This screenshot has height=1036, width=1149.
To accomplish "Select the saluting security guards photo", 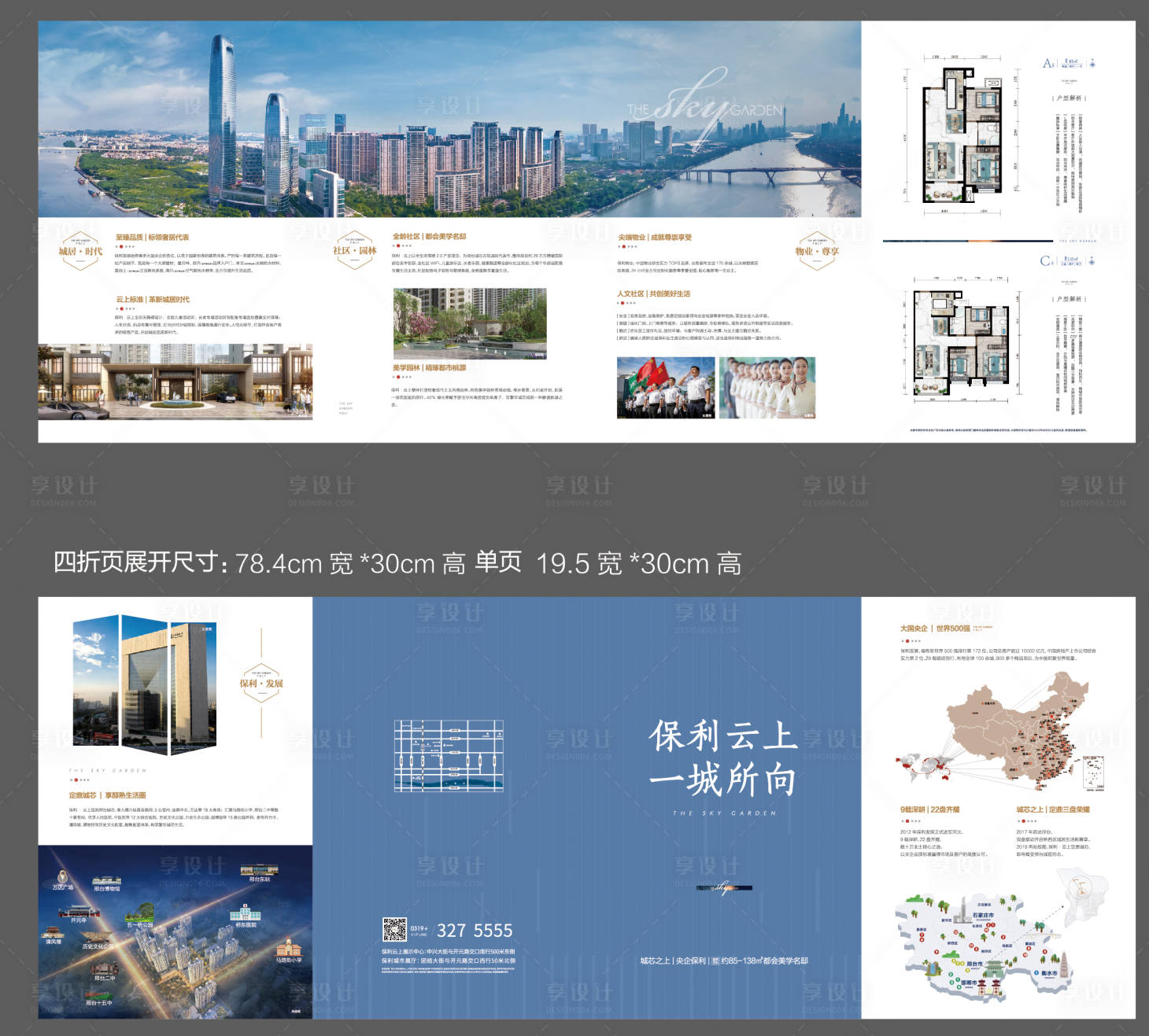I will [x=666, y=388].
